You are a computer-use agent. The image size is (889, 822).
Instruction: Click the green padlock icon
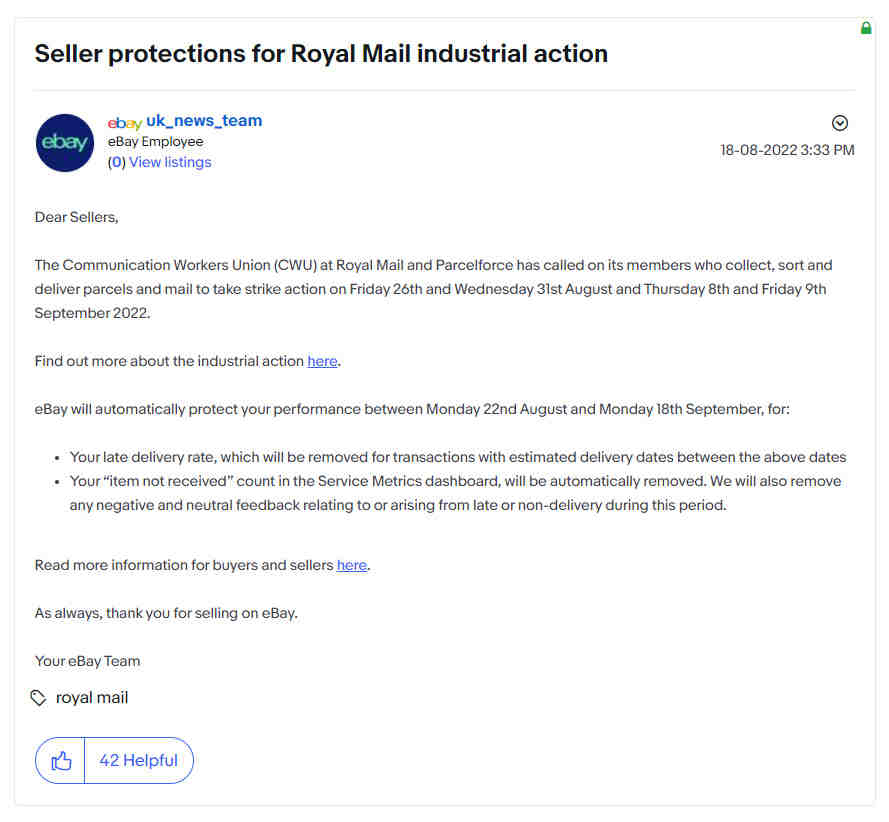[865, 28]
